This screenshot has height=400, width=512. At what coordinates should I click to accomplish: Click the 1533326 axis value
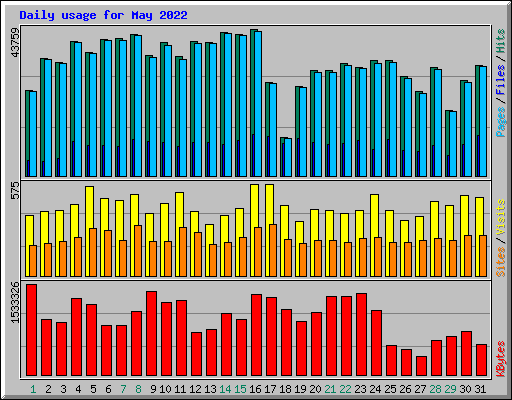click(x=15, y=302)
